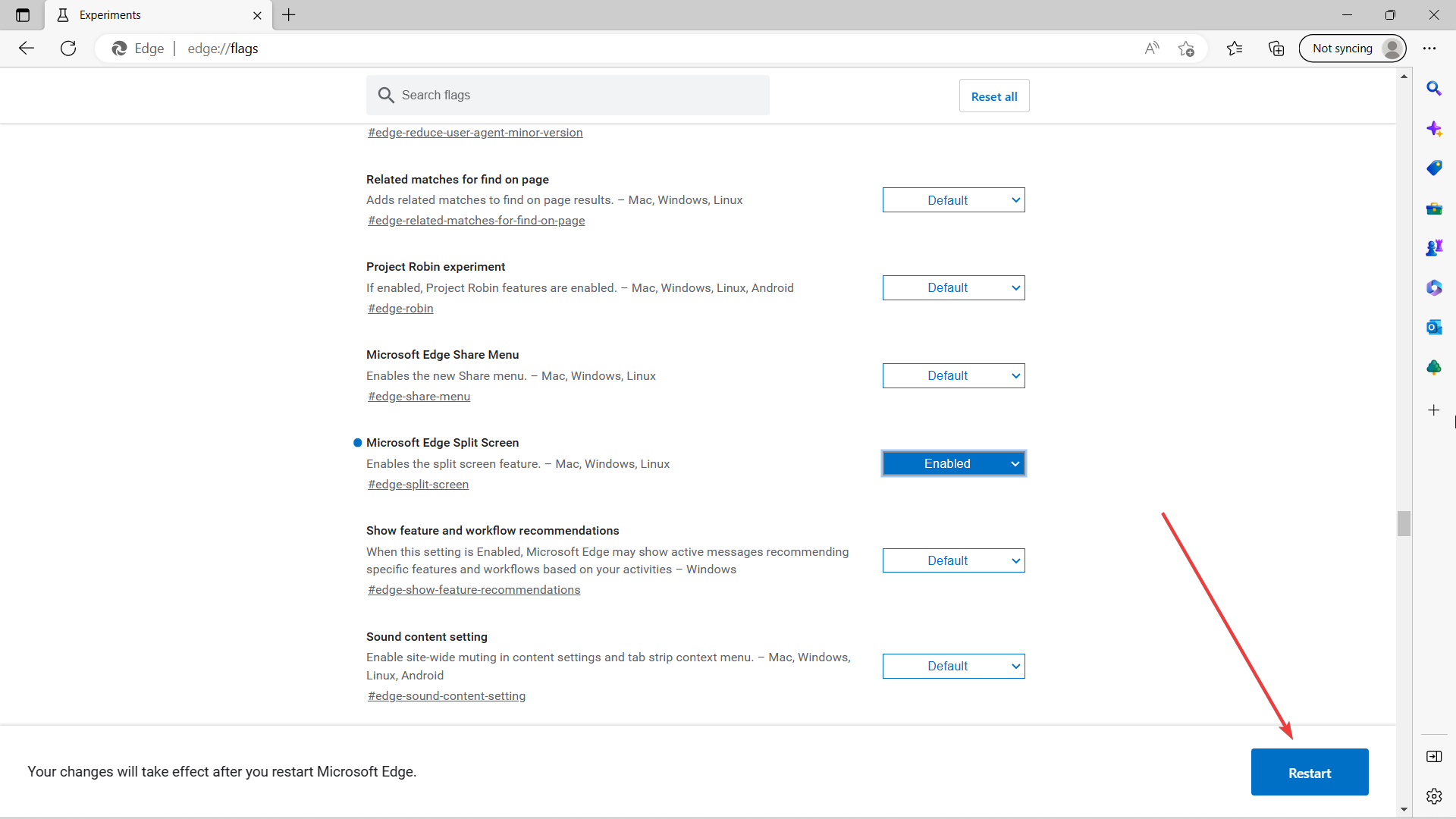Open the Favorites star list icon
Image resolution: width=1456 pixels, height=819 pixels.
point(1235,49)
